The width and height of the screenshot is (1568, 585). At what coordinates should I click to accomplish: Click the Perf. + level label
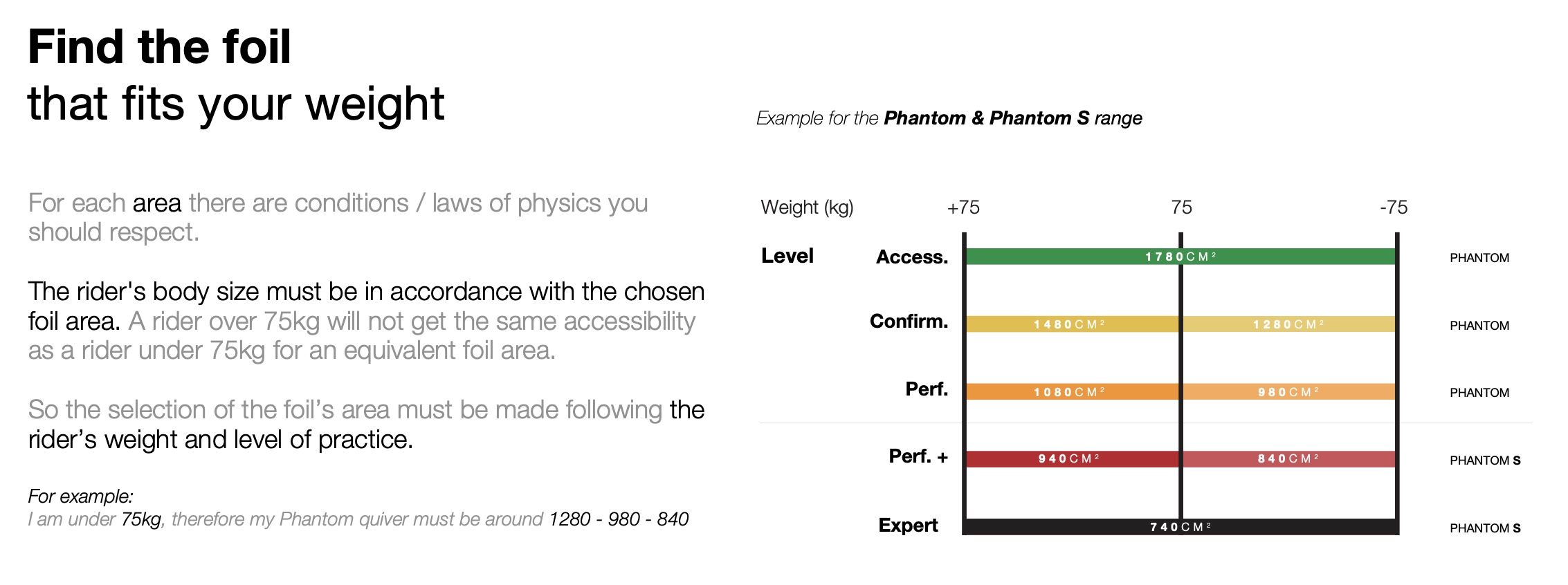point(918,456)
